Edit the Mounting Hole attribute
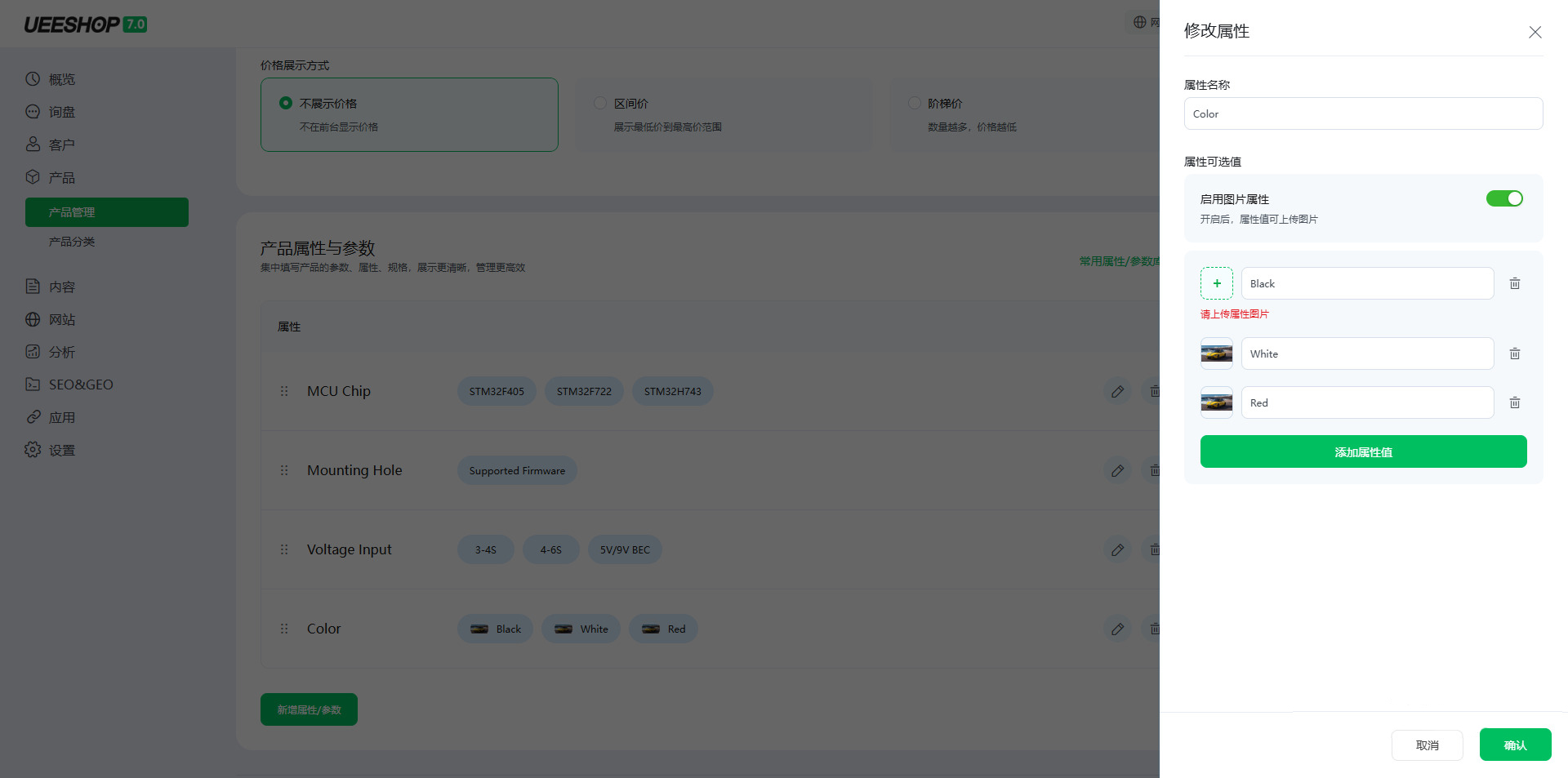The height and width of the screenshot is (778, 1568). 1118,470
